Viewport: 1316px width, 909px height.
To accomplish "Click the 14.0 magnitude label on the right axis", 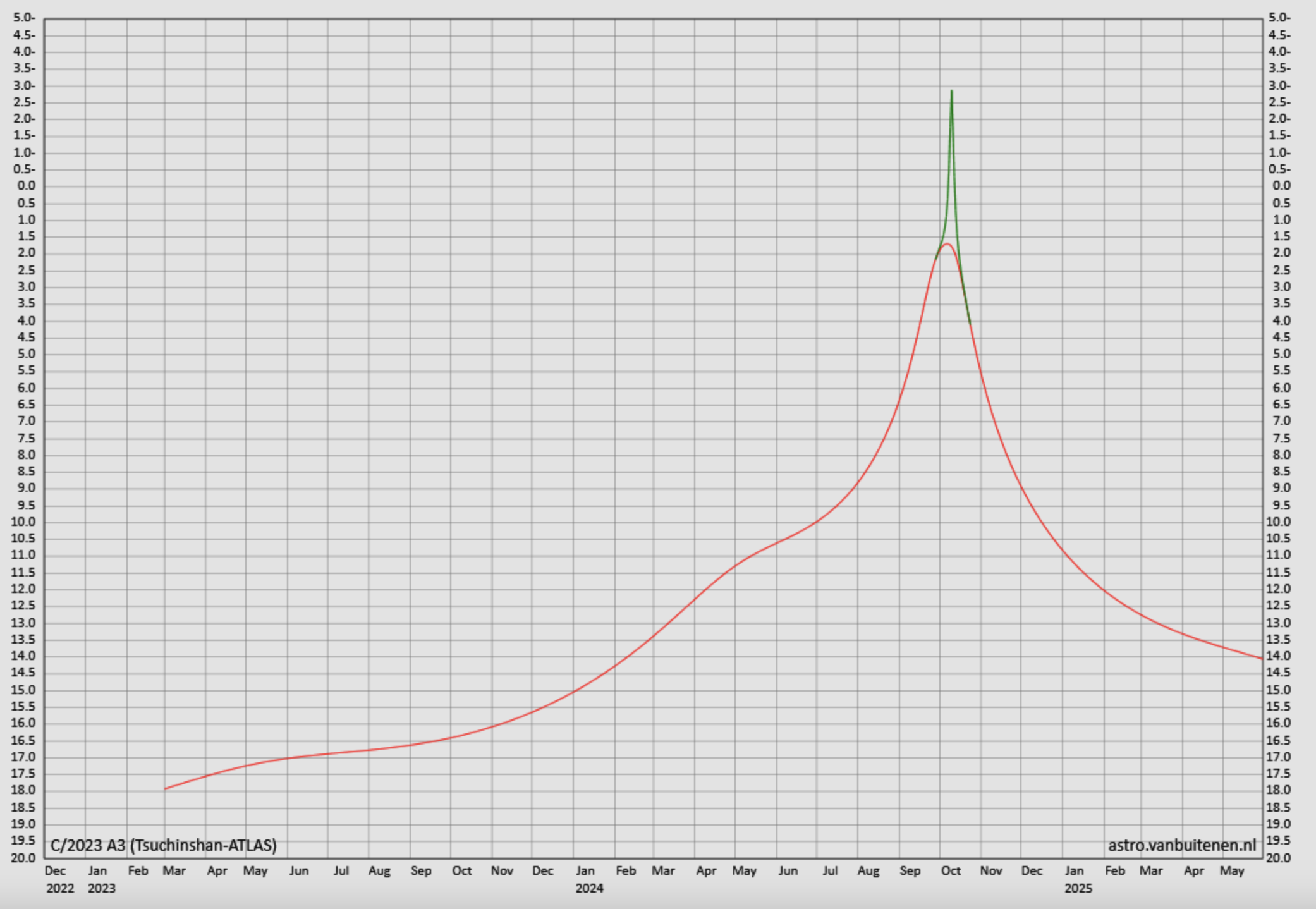I will [x=1278, y=656].
